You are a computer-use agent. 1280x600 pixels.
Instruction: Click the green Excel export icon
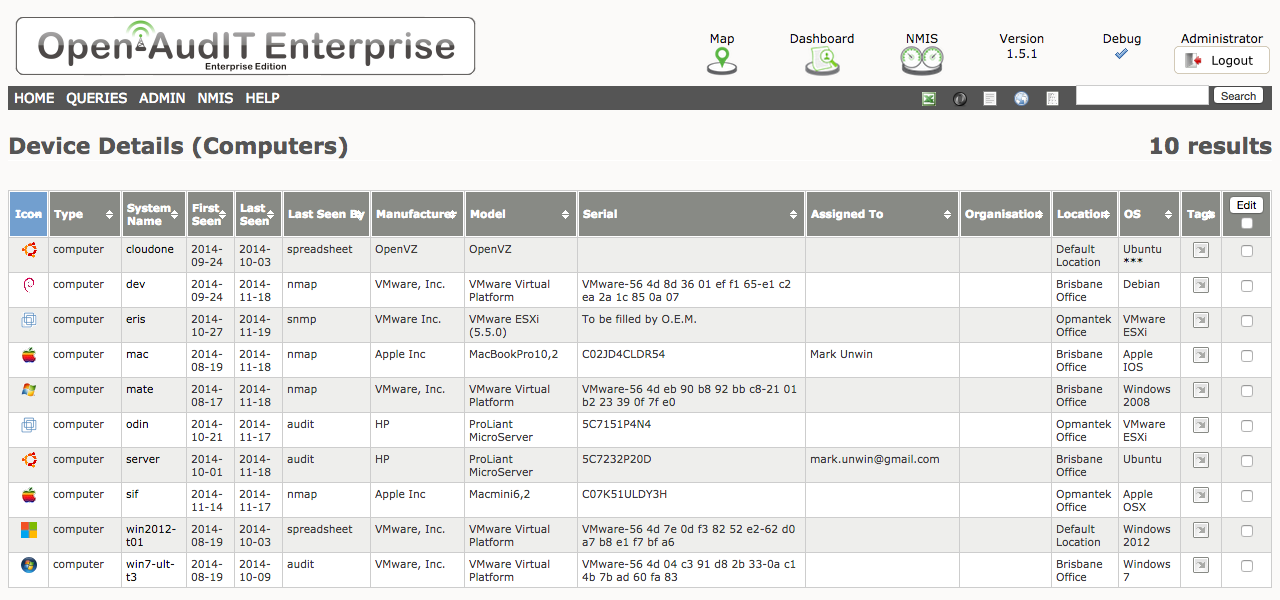pyautogui.click(x=929, y=98)
